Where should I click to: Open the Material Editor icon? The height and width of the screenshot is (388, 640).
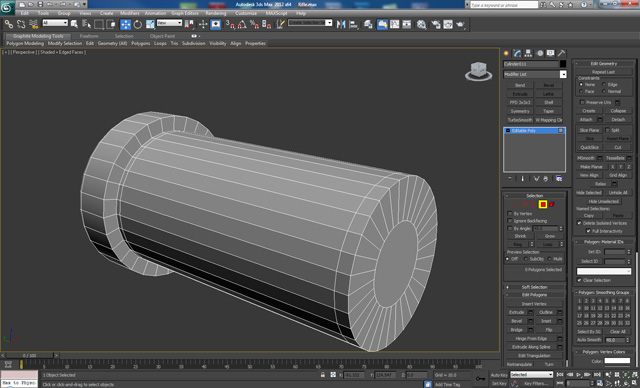click(x=421, y=24)
